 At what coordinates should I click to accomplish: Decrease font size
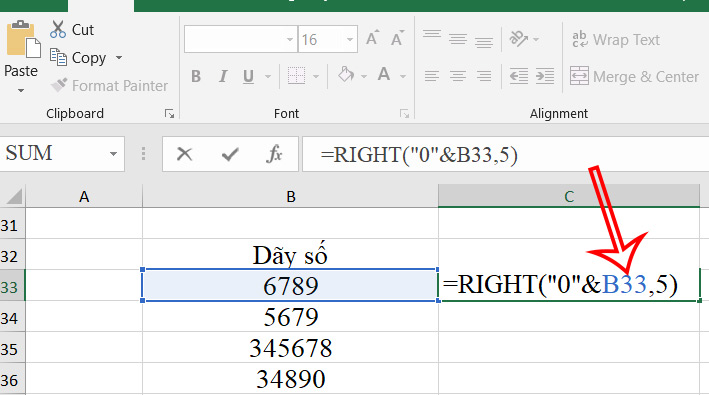[397, 38]
